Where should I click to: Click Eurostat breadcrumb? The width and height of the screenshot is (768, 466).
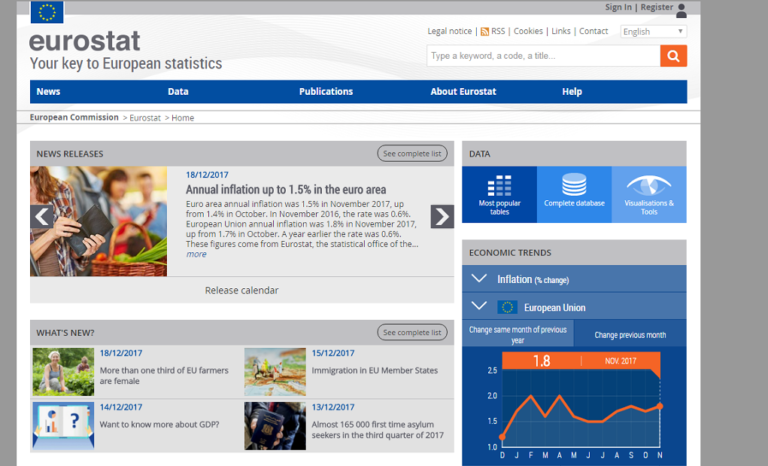pos(145,118)
